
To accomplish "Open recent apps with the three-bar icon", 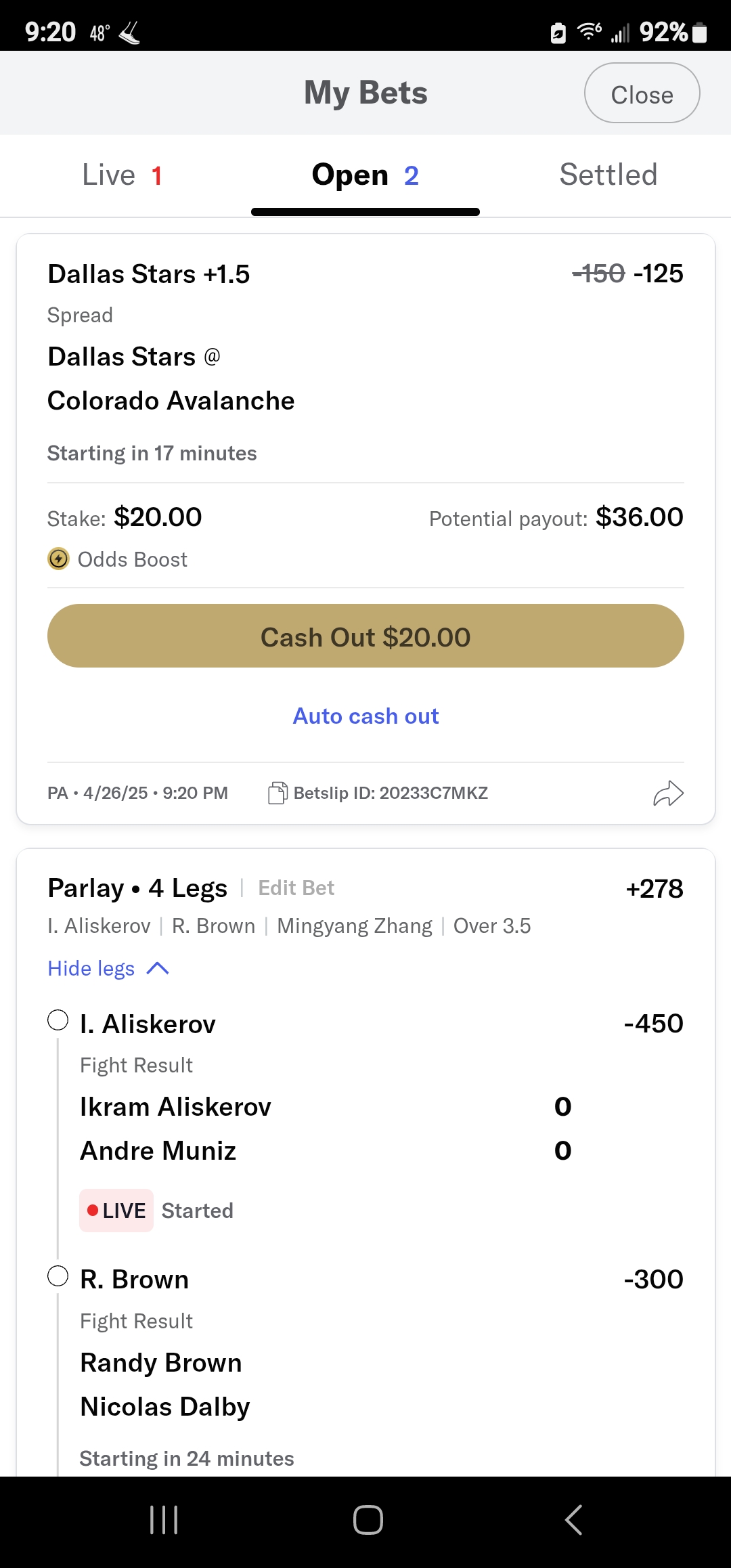I will (164, 1520).
